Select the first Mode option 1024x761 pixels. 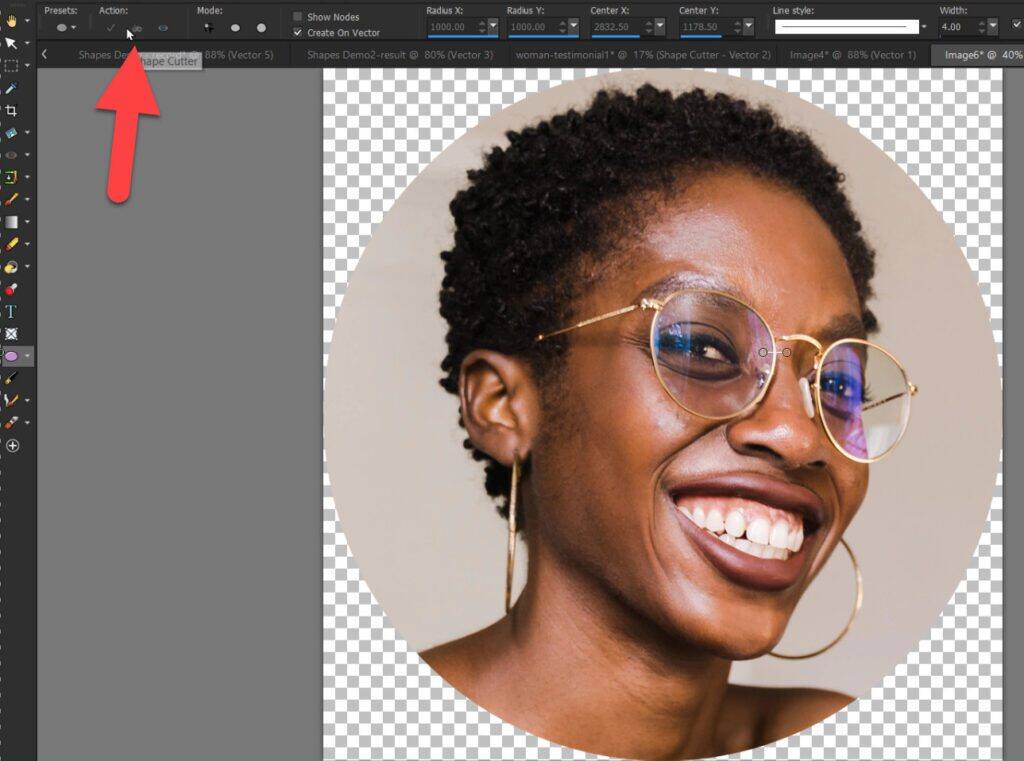click(208, 27)
